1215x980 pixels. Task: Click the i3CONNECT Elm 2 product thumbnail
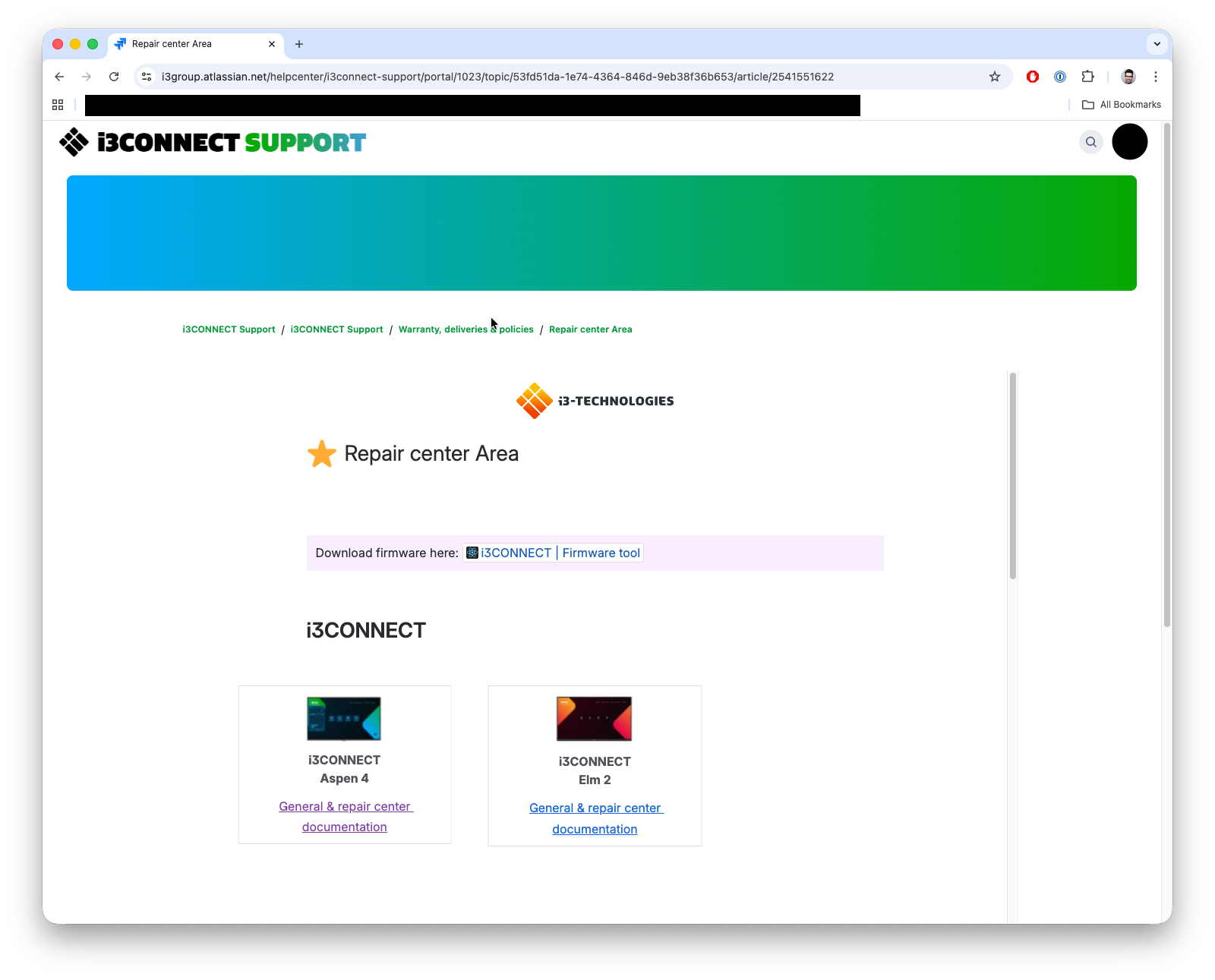click(595, 718)
